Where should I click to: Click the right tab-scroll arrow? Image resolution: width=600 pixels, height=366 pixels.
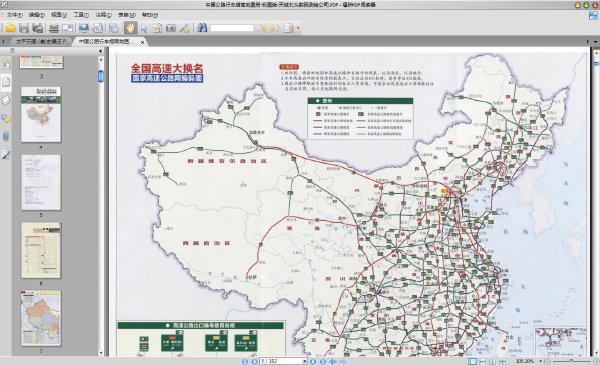587,41
